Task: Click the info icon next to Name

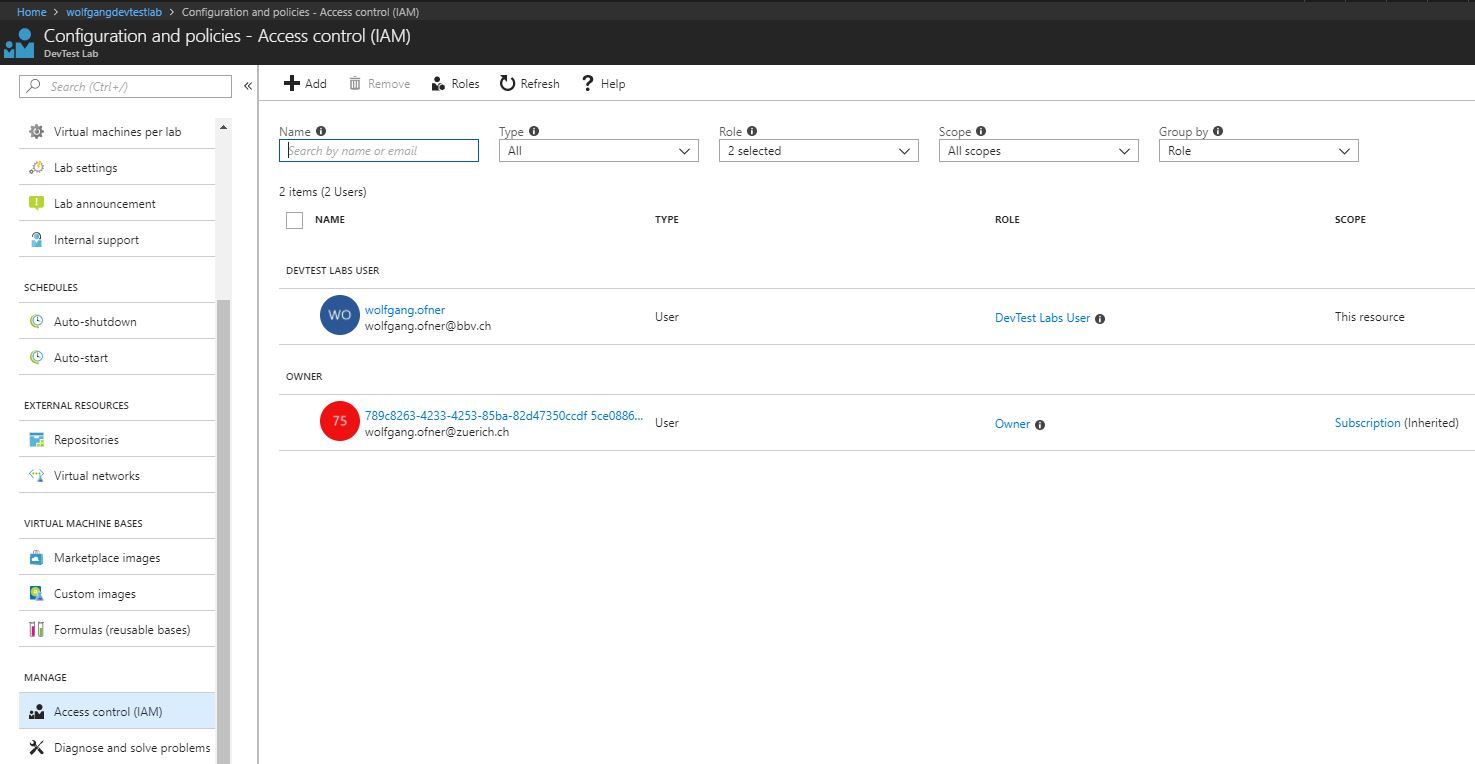Action: coord(321,131)
